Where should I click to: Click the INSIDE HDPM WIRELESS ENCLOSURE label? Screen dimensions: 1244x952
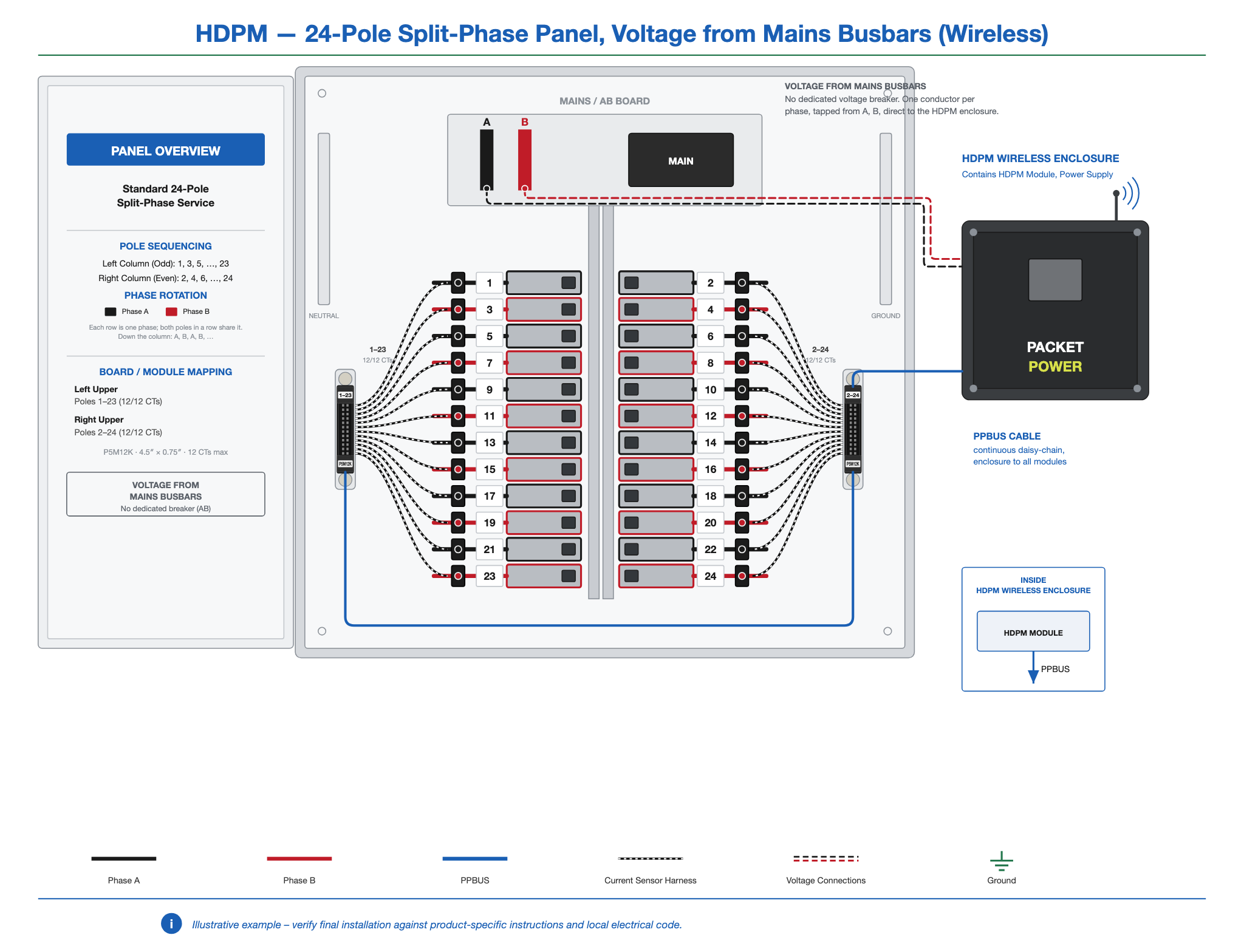tap(1033, 585)
